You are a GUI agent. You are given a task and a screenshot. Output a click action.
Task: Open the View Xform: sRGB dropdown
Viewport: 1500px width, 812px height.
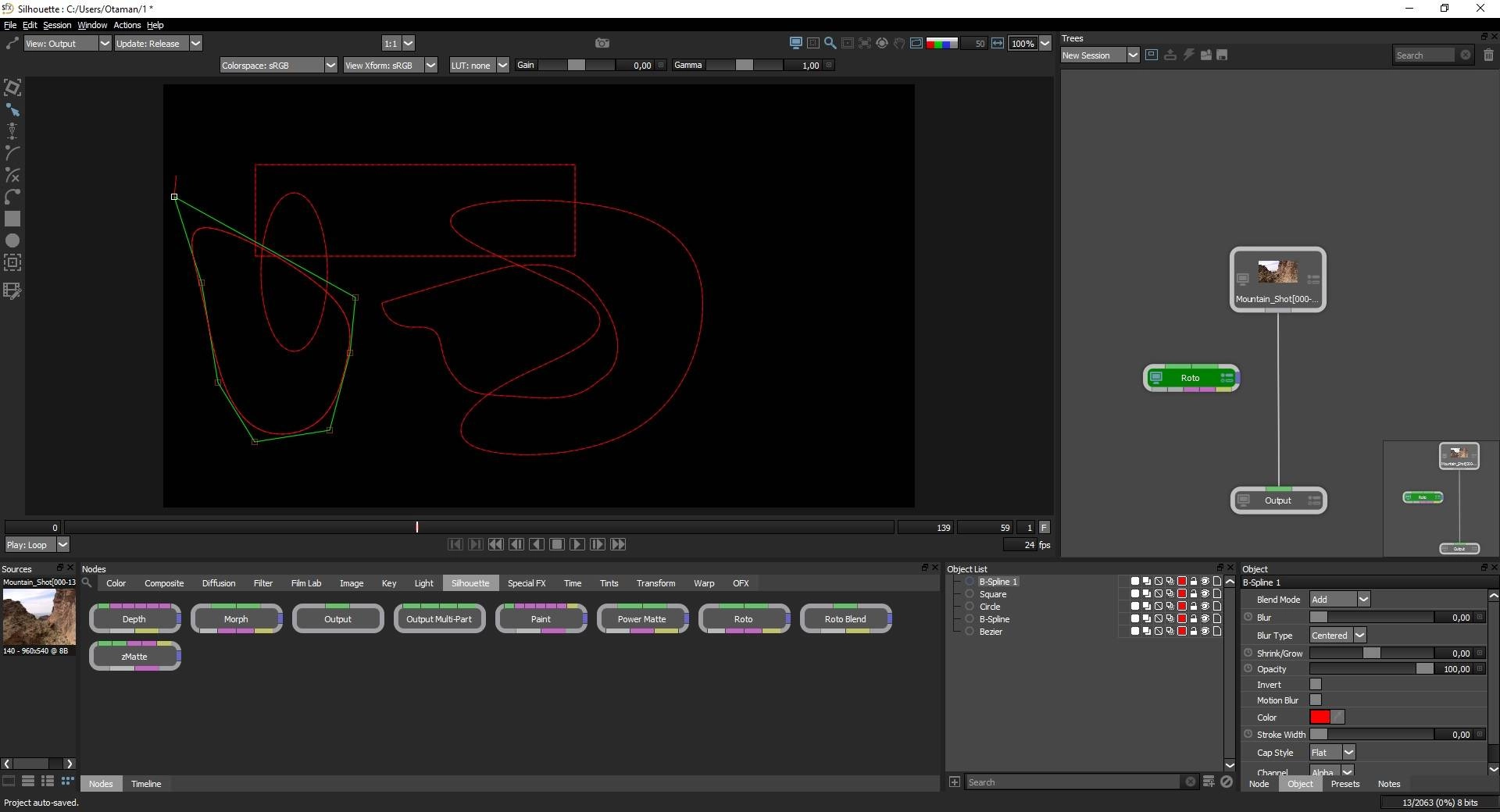click(390, 66)
